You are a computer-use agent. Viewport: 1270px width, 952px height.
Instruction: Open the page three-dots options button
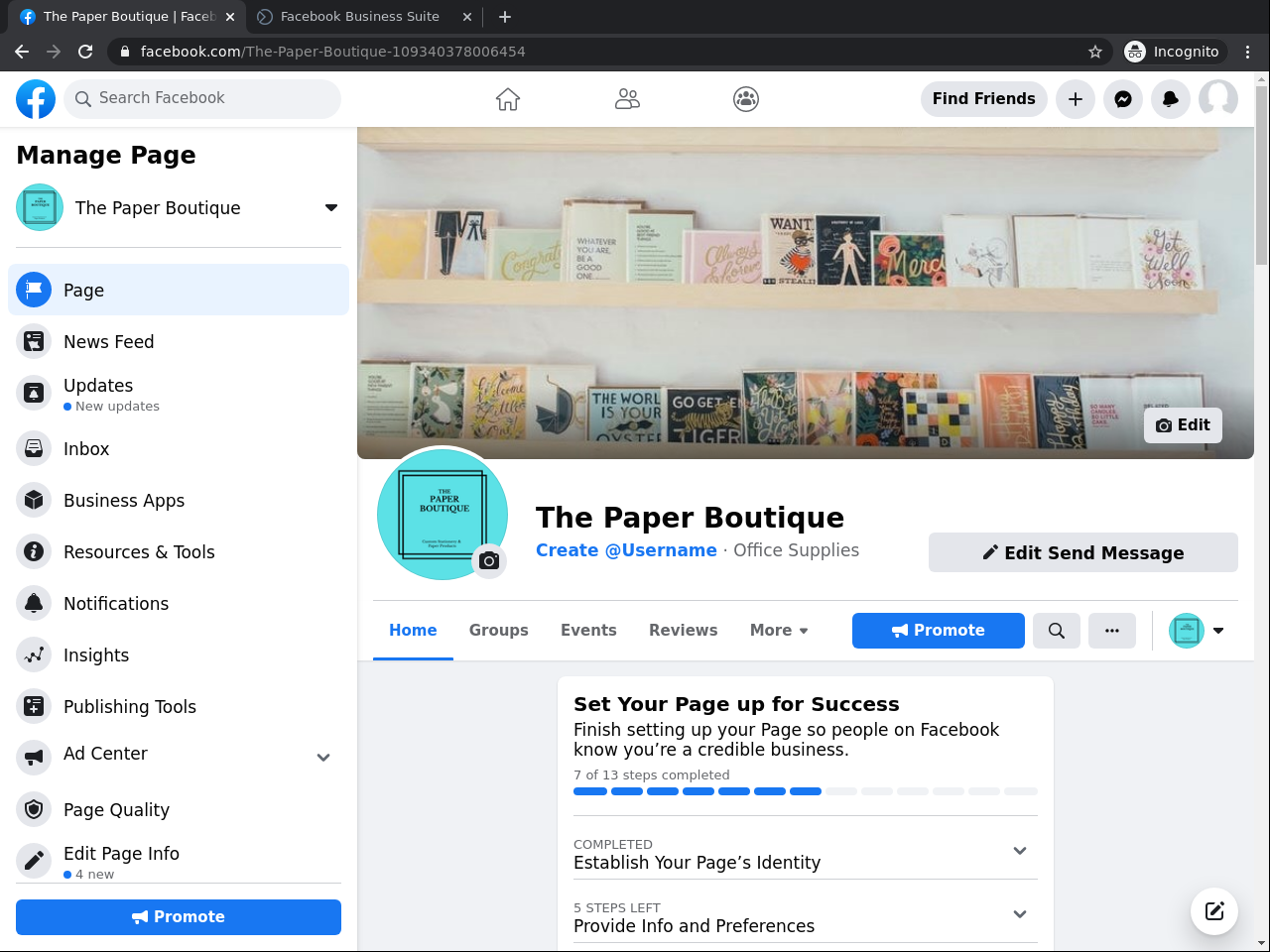point(1112,631)
